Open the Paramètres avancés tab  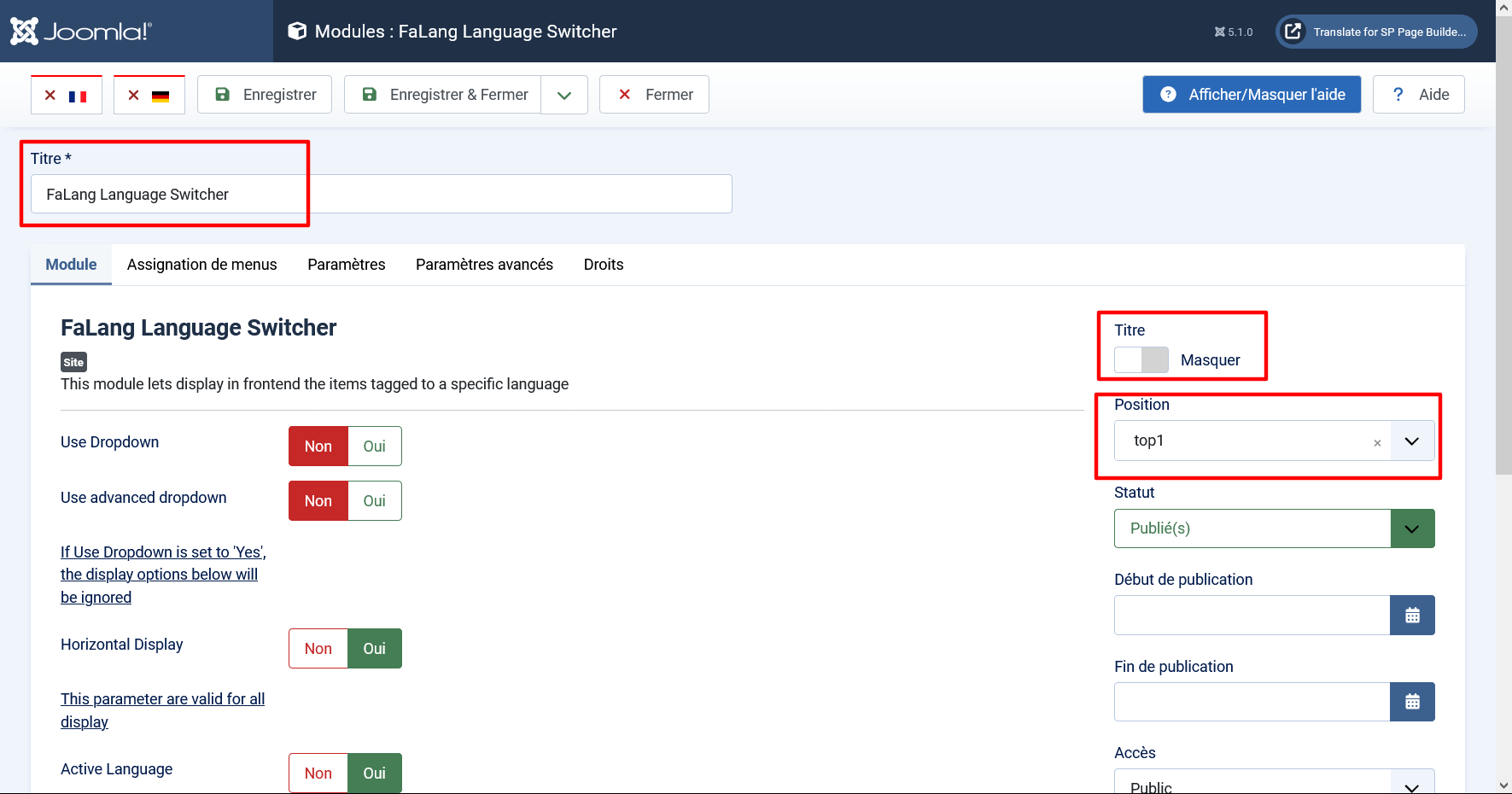[484, 265]
